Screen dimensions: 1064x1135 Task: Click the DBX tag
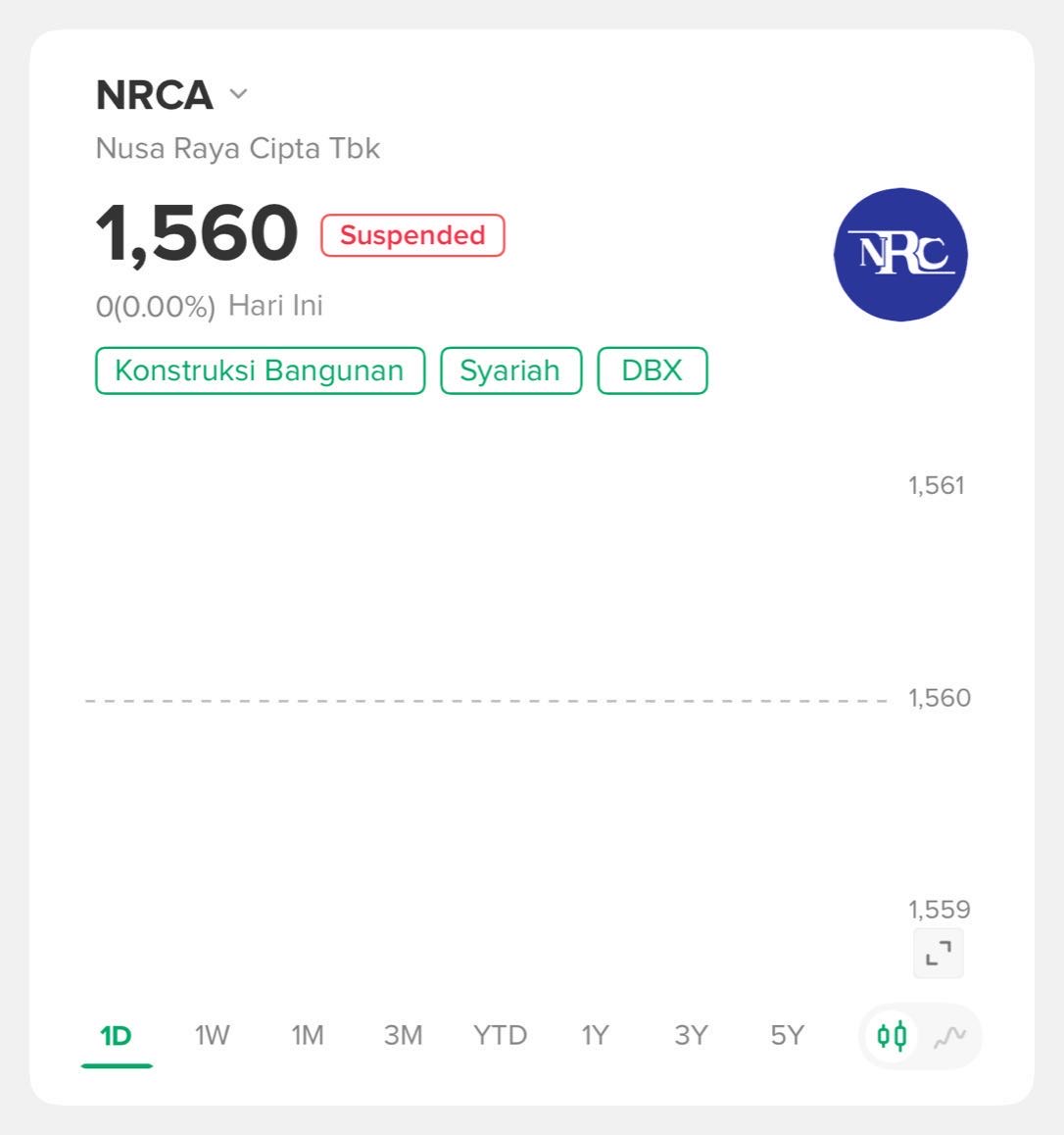click(652, 370)
